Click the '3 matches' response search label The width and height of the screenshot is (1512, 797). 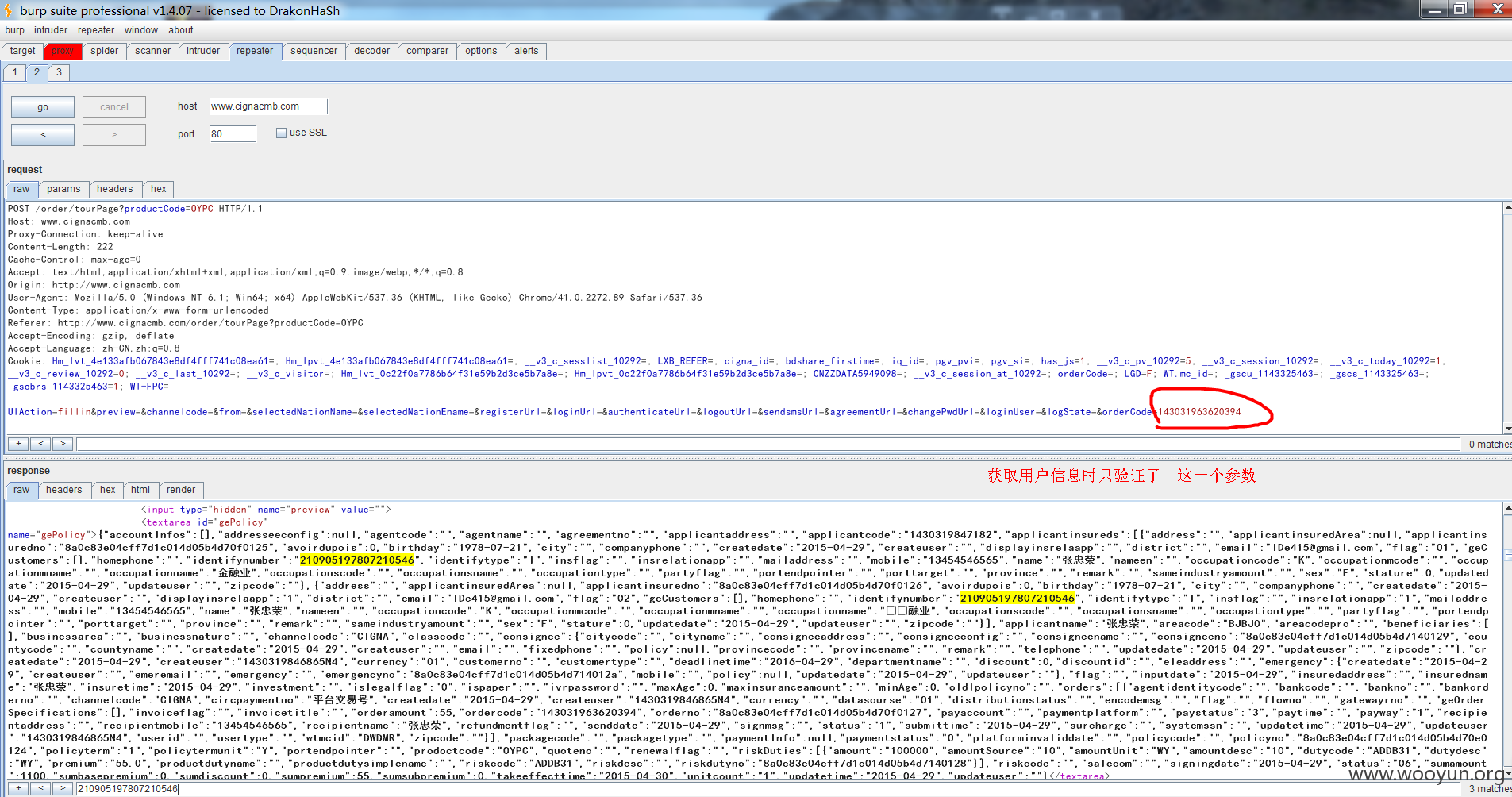click(1490, 789)
